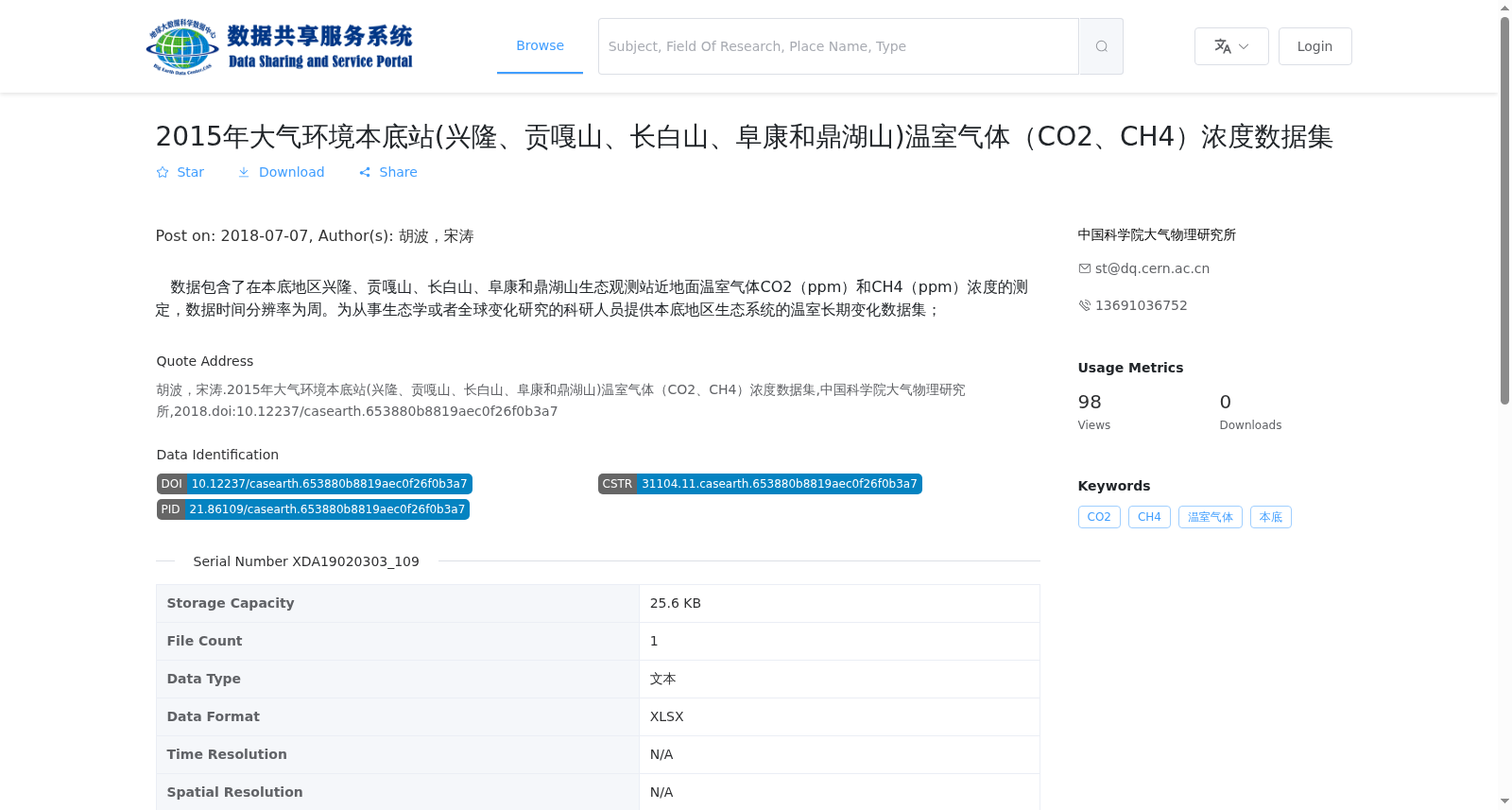1512x810 pixels.
Task: Click the CSTR identifier badge
Action: pos(760,484)
